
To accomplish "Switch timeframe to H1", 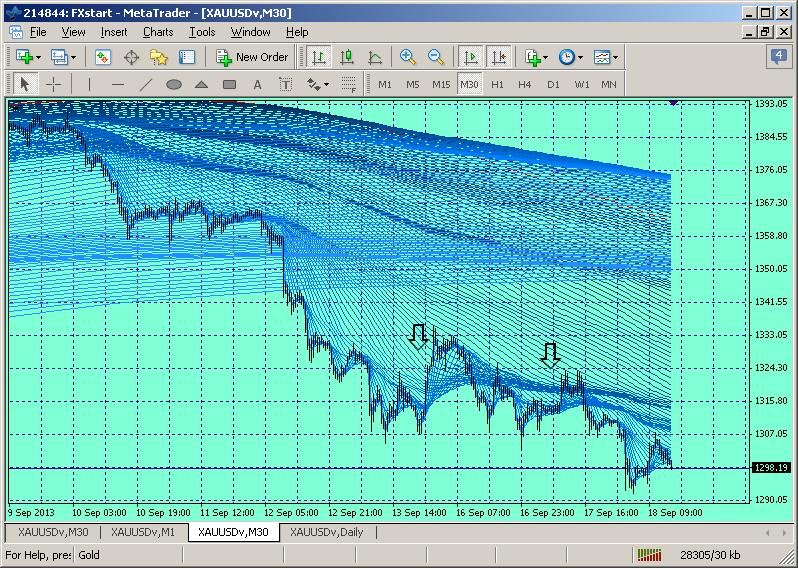I will pos(497,84).
